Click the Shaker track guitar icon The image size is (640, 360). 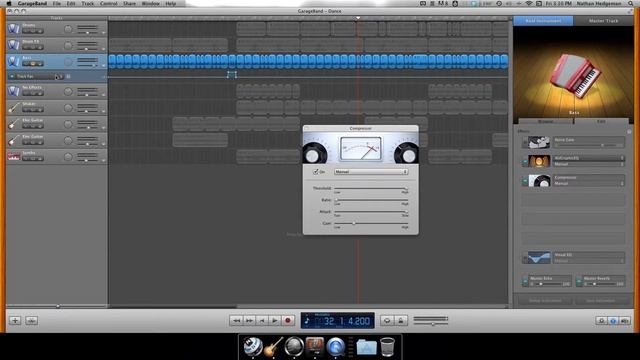pyautogui.click(x=13, y=108)
